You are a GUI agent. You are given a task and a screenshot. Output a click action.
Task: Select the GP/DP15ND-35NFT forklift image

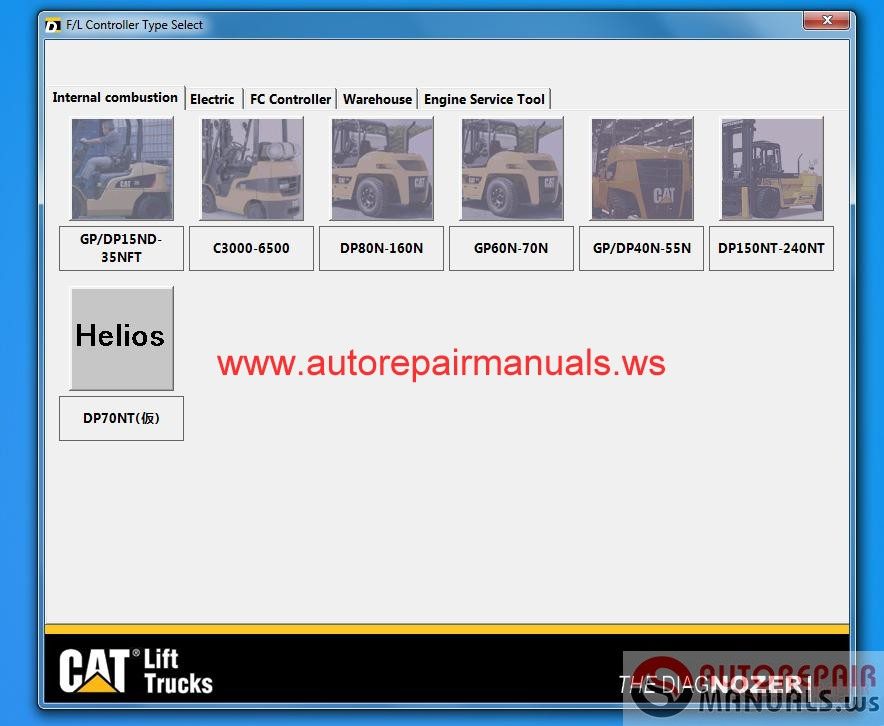(x=122, y=169)
